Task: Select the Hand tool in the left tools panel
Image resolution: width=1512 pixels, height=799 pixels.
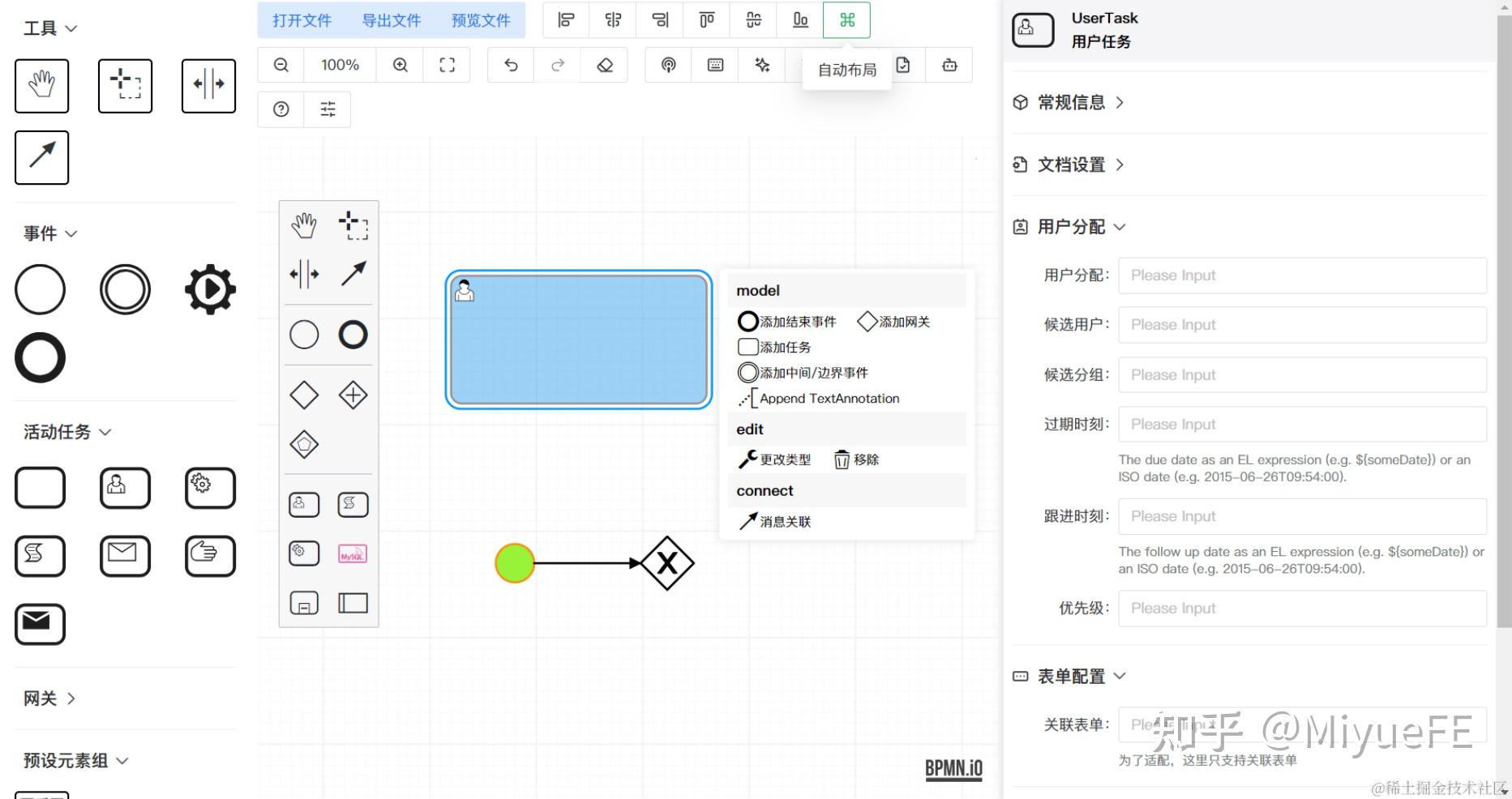Action: tap(41, 85)
